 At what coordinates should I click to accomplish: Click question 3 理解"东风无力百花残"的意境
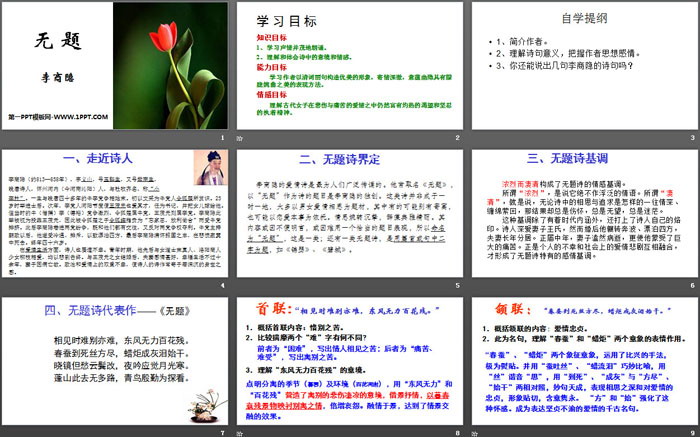[x=306, y=370]
